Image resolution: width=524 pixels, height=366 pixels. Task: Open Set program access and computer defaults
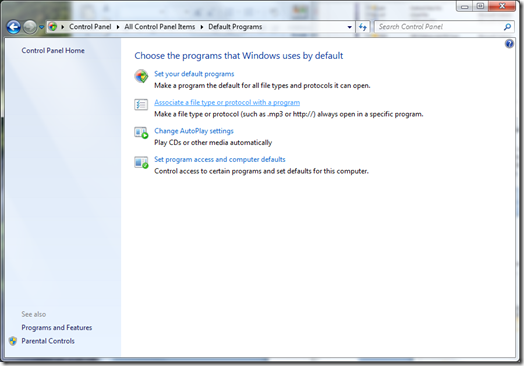[220, 159]
